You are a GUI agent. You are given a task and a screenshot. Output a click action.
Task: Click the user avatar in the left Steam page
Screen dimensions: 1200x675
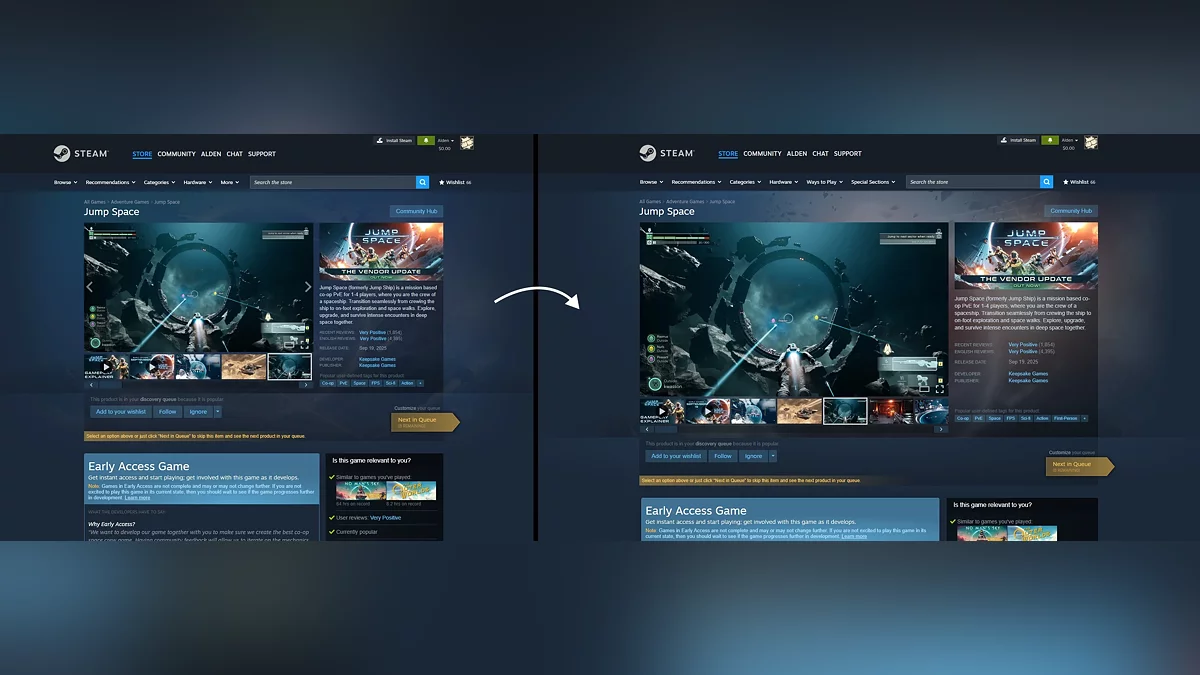click(466, 143)
